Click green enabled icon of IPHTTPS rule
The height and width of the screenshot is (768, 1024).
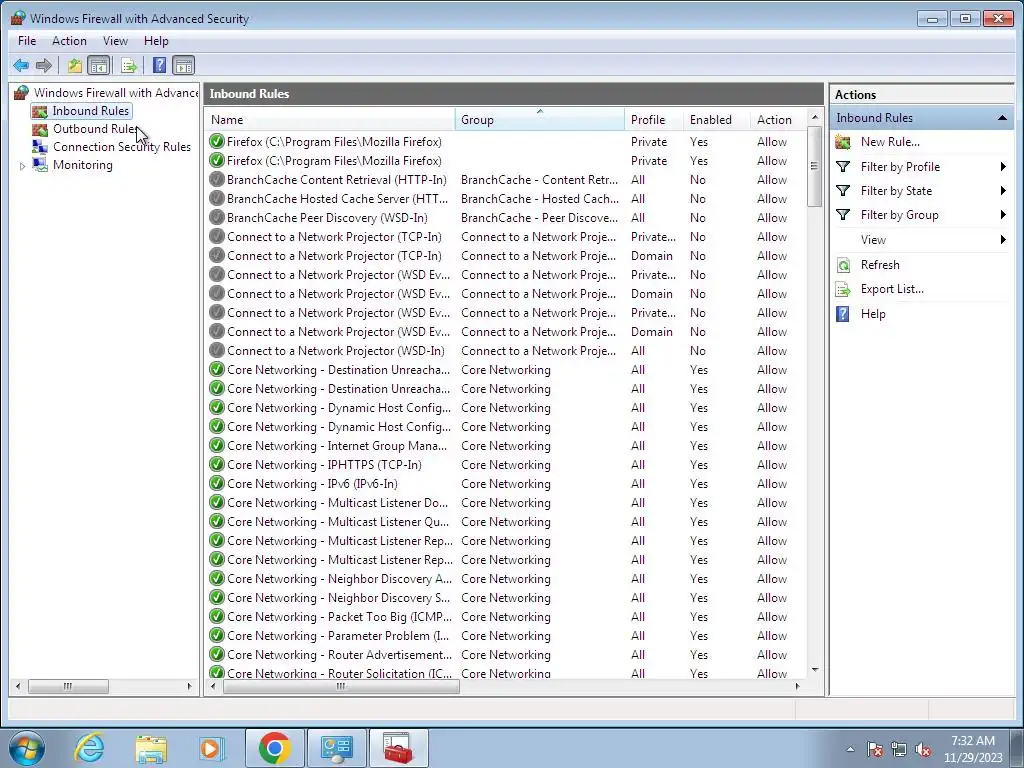point(217,464)
